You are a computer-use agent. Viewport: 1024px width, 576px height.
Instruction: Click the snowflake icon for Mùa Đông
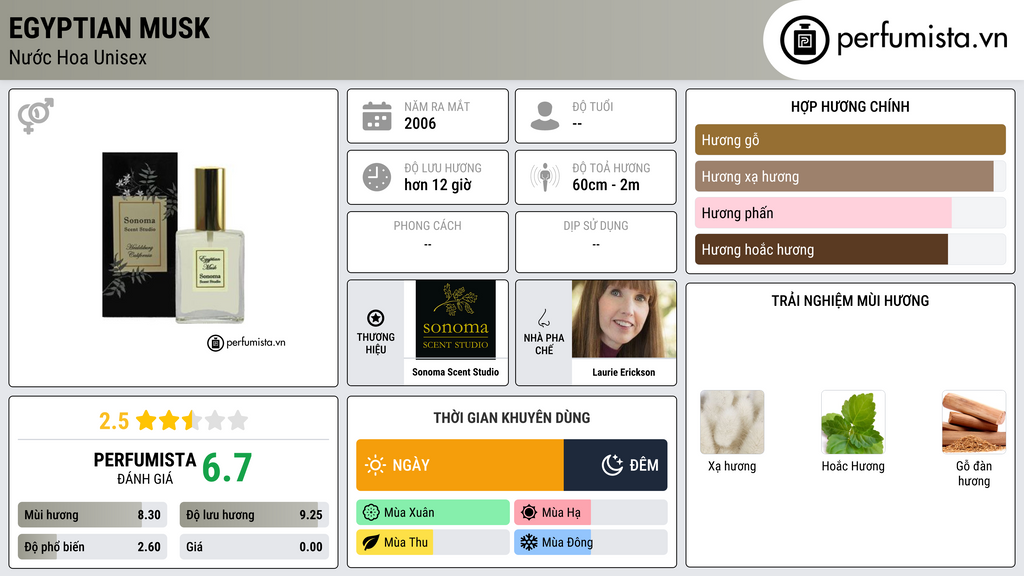529,542
